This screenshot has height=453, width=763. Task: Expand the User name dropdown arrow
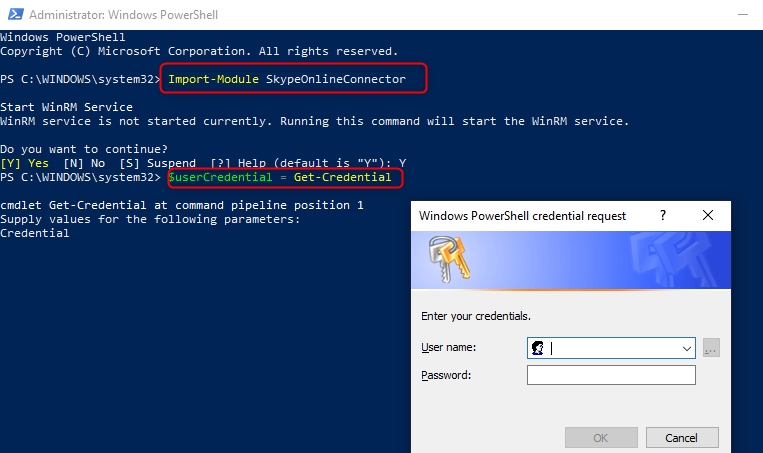[687, 348]
